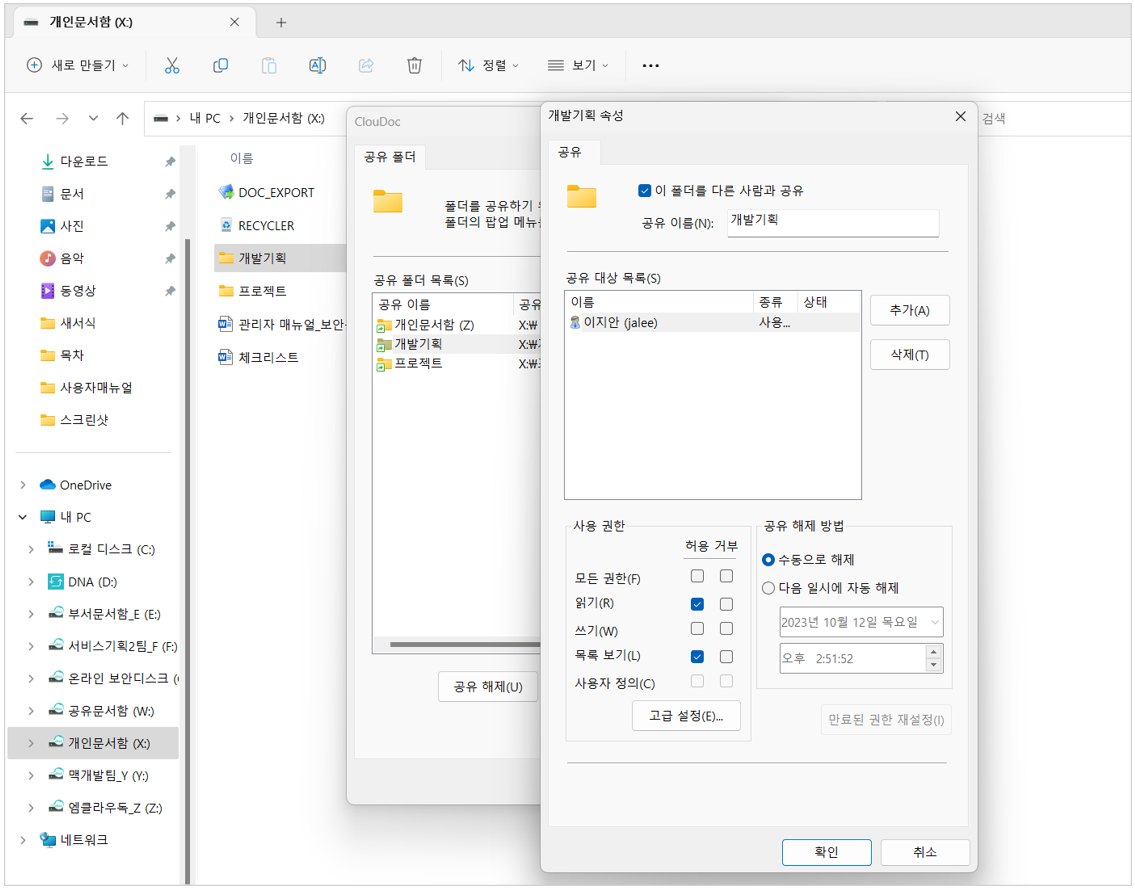Uncheck 이 폴더를 다른 사람과 공유
The height and width of the screenshot is (888, 1135).
pyautogui.click(x=644, y=191)
